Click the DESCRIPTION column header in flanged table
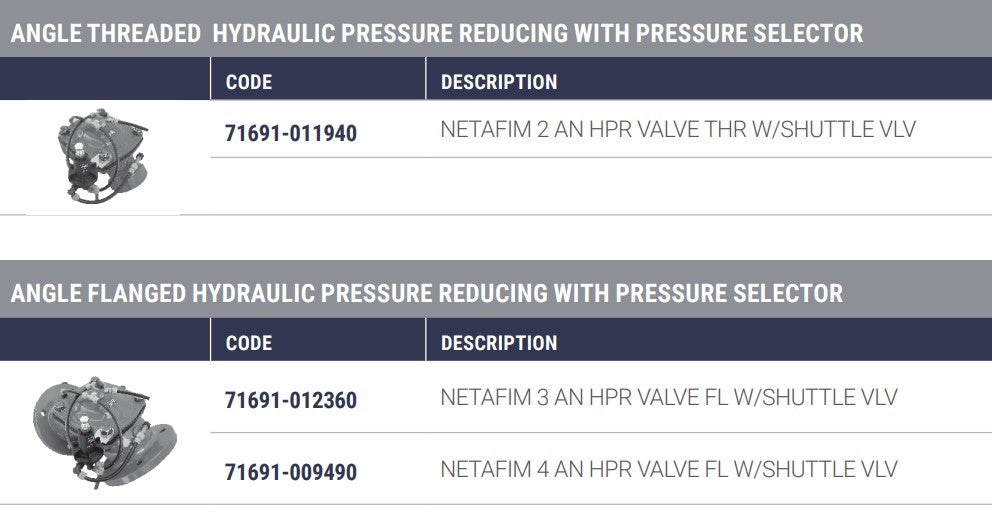This screenshot has width=992, height=516. pyautogui.click(x=499, y=343)
